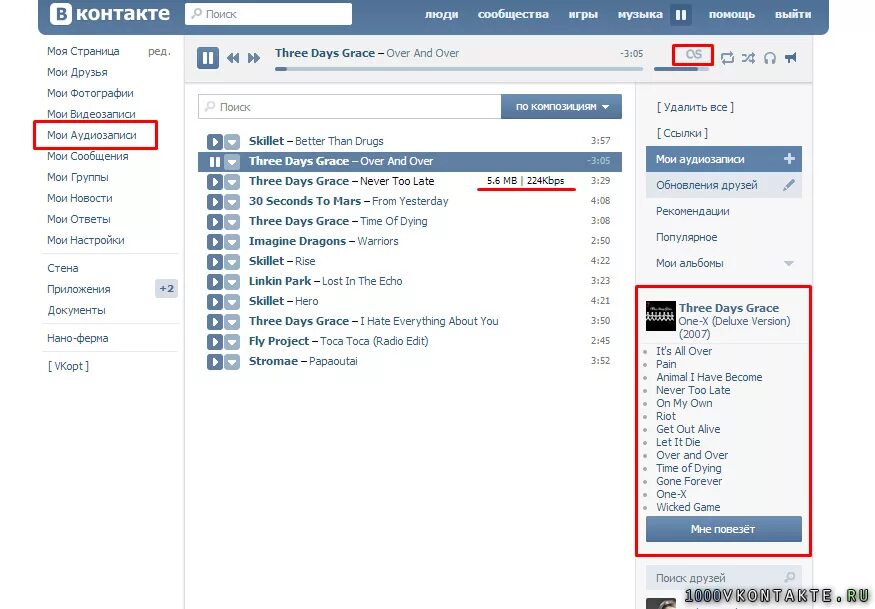Viewport: 875px width, 609px height.
Task: Click the +2 badge next to Приложения
Action: coord(166,289)
